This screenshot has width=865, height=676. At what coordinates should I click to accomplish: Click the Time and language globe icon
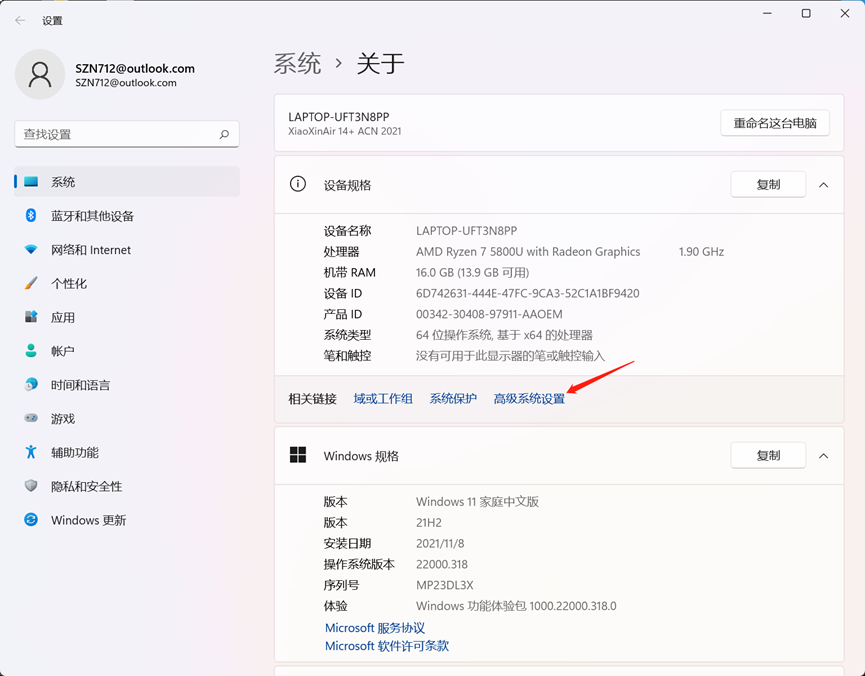pos(31,385)
